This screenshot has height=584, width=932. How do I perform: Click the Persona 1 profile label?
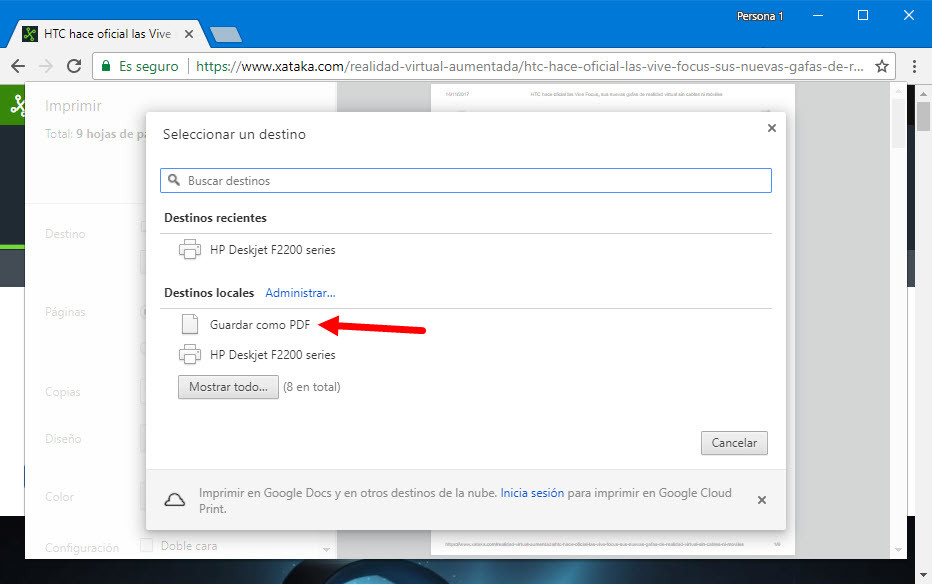click(x=760, y=15)
